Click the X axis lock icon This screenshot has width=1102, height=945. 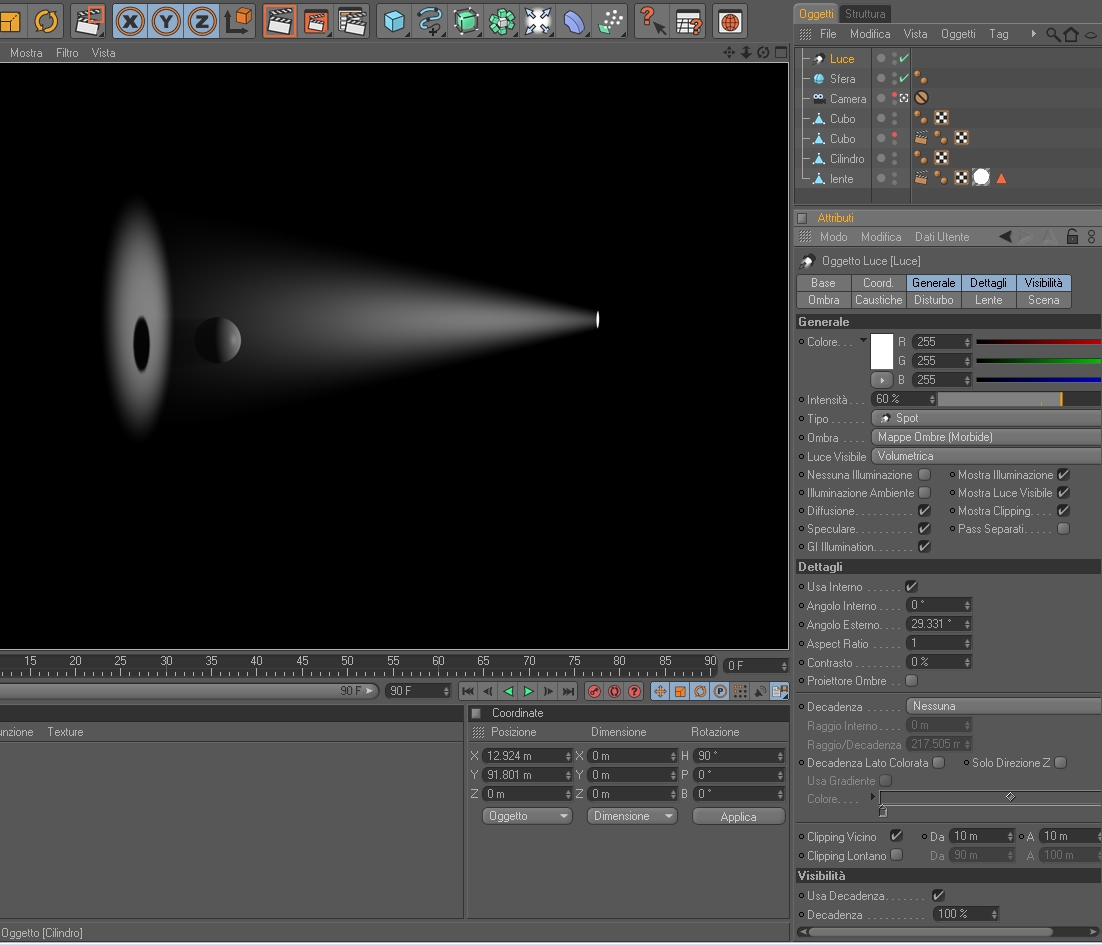[x=130, y=21]
